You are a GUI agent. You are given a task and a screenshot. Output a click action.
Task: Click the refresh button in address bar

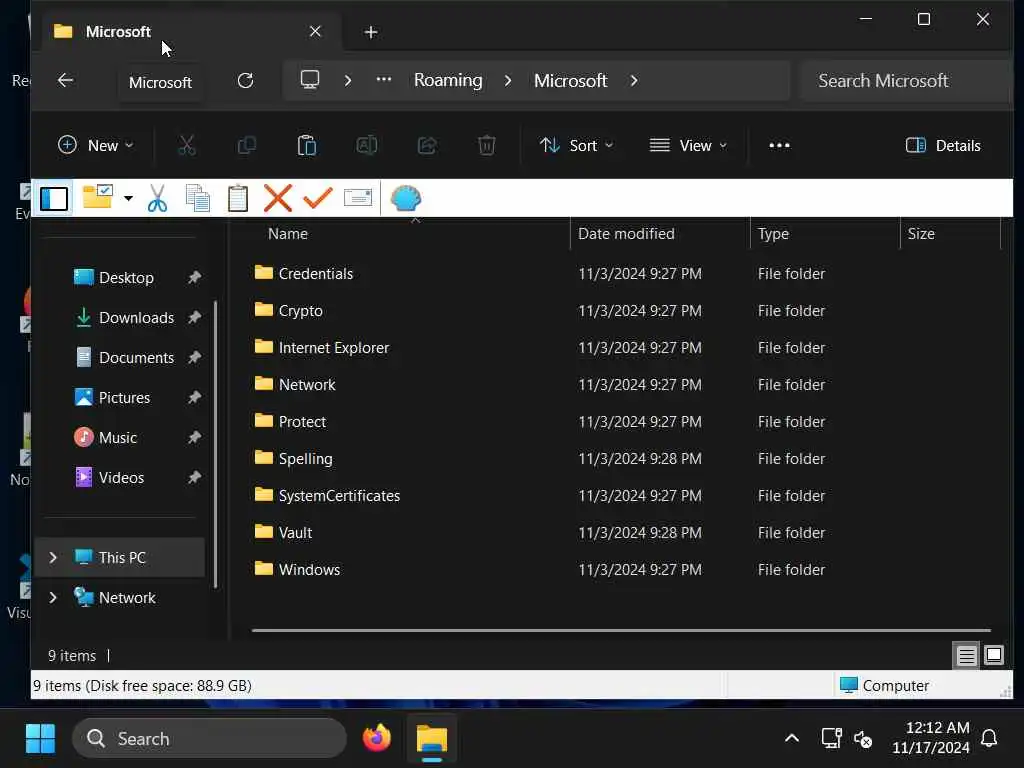[x=246, y=81]
